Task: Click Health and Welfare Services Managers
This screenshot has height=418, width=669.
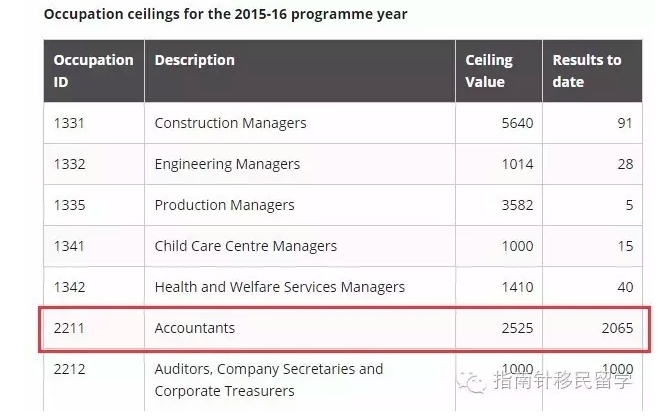Action: [x=279, y=287]
